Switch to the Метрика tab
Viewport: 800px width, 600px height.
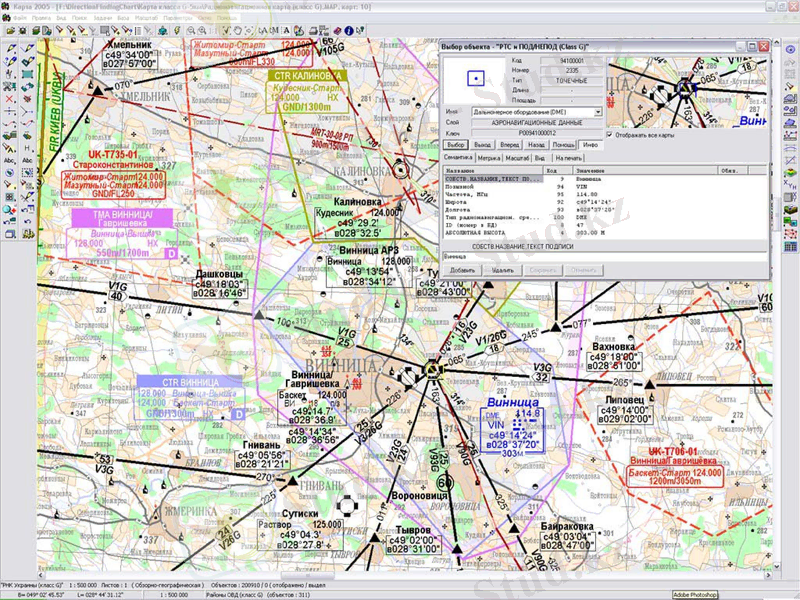[x=489, y=158]
